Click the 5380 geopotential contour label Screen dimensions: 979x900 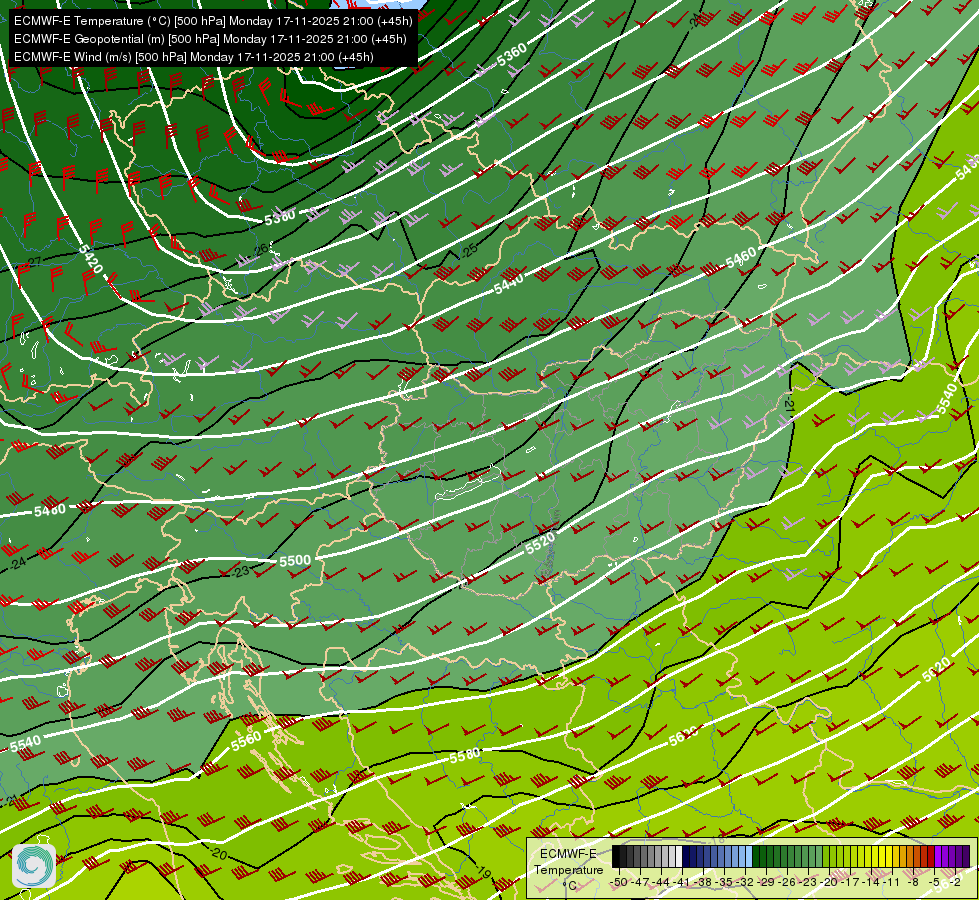280,218
